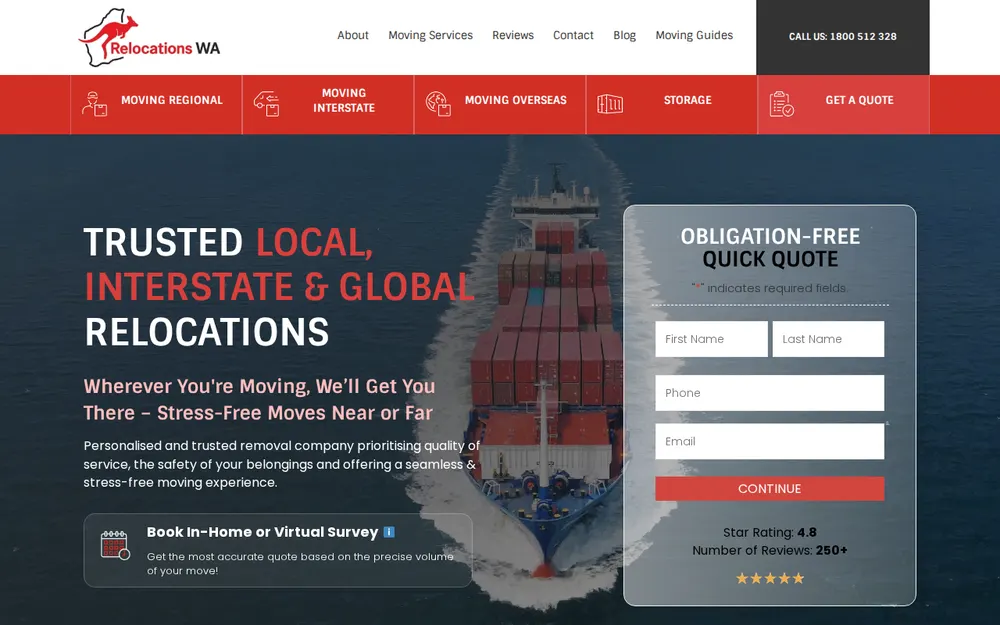Image resolution: width=1000 pixels, height=625 pixels.
Task: Click the Moving Overseas globe icon
Action: pyautogui.click(x=438, y=104)
